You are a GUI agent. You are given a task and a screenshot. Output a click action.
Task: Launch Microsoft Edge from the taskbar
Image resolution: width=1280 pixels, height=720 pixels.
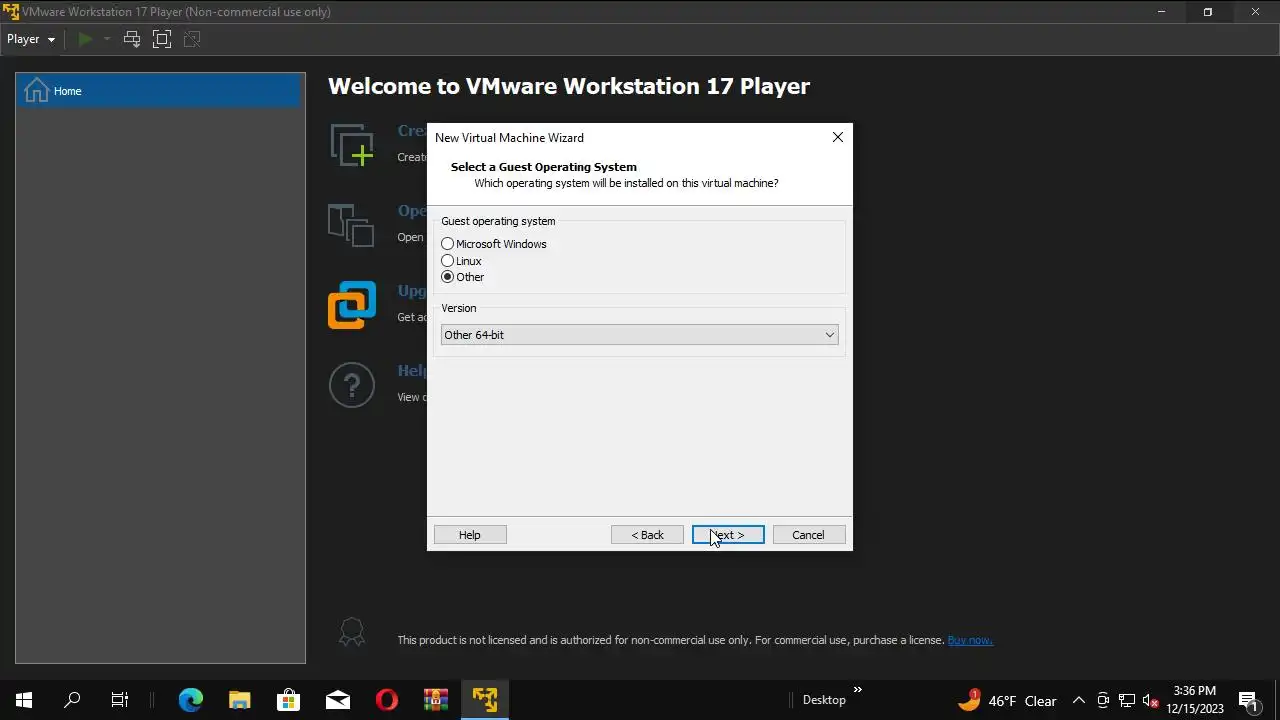[x=190, y=700]
